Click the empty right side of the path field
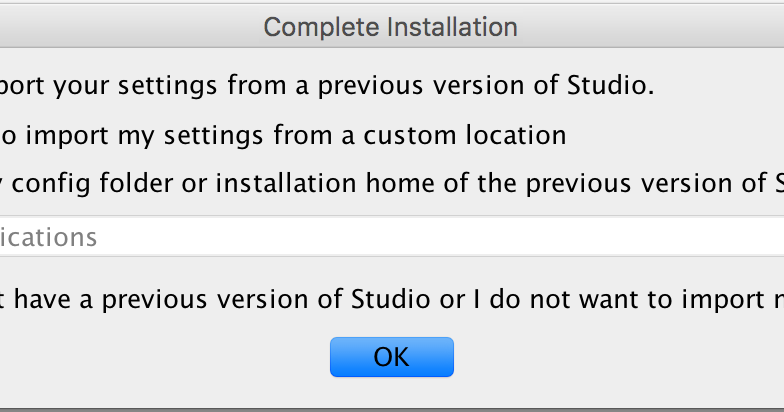Image resolution: width=784 pixels, height=412 pixels. click(x=650, y=238)
